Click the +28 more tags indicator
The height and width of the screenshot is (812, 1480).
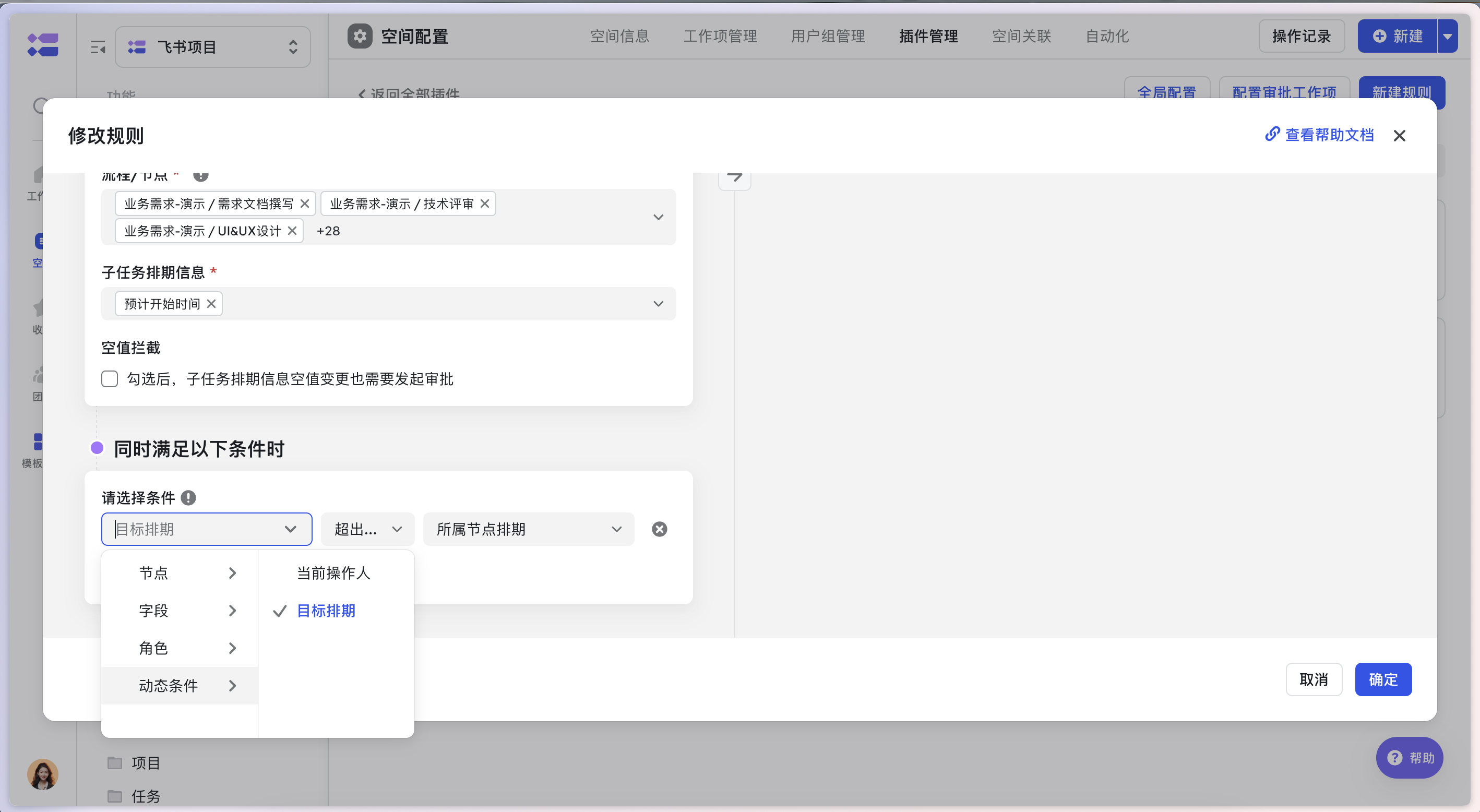tap(328, 231)
